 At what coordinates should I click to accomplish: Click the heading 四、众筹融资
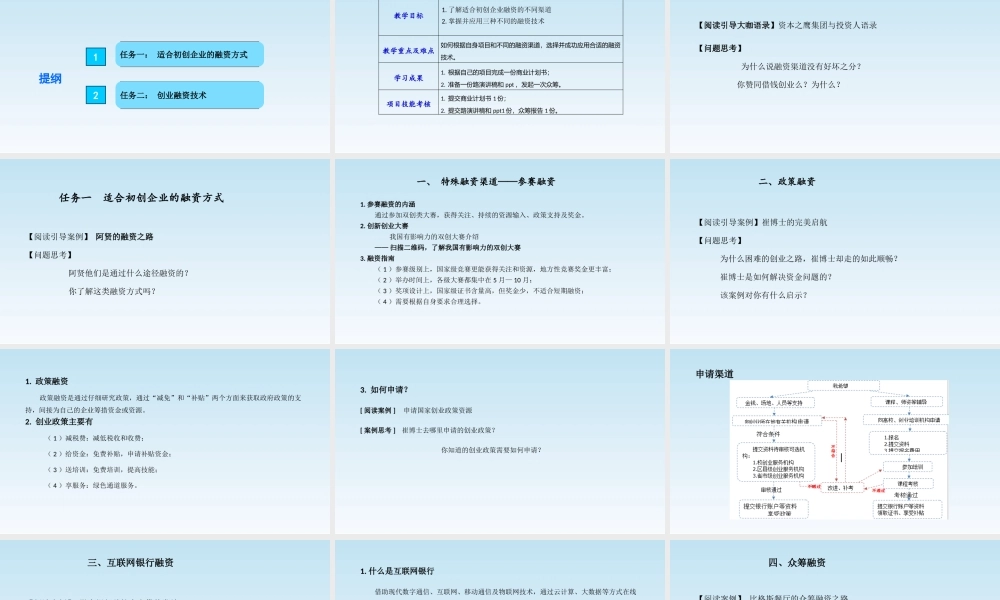800,563
